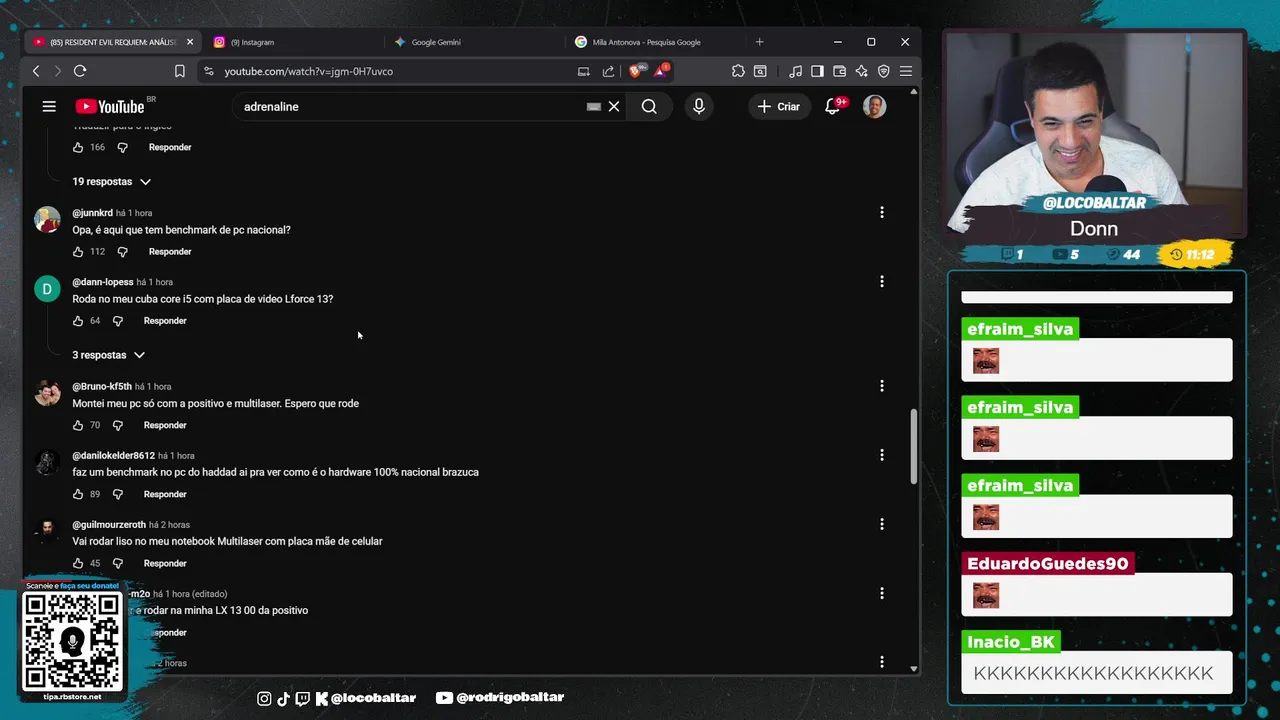The width and height of the screenshot is (1280, 720).
Task: Open the share icon in address bar
Action: coord(608,71)
